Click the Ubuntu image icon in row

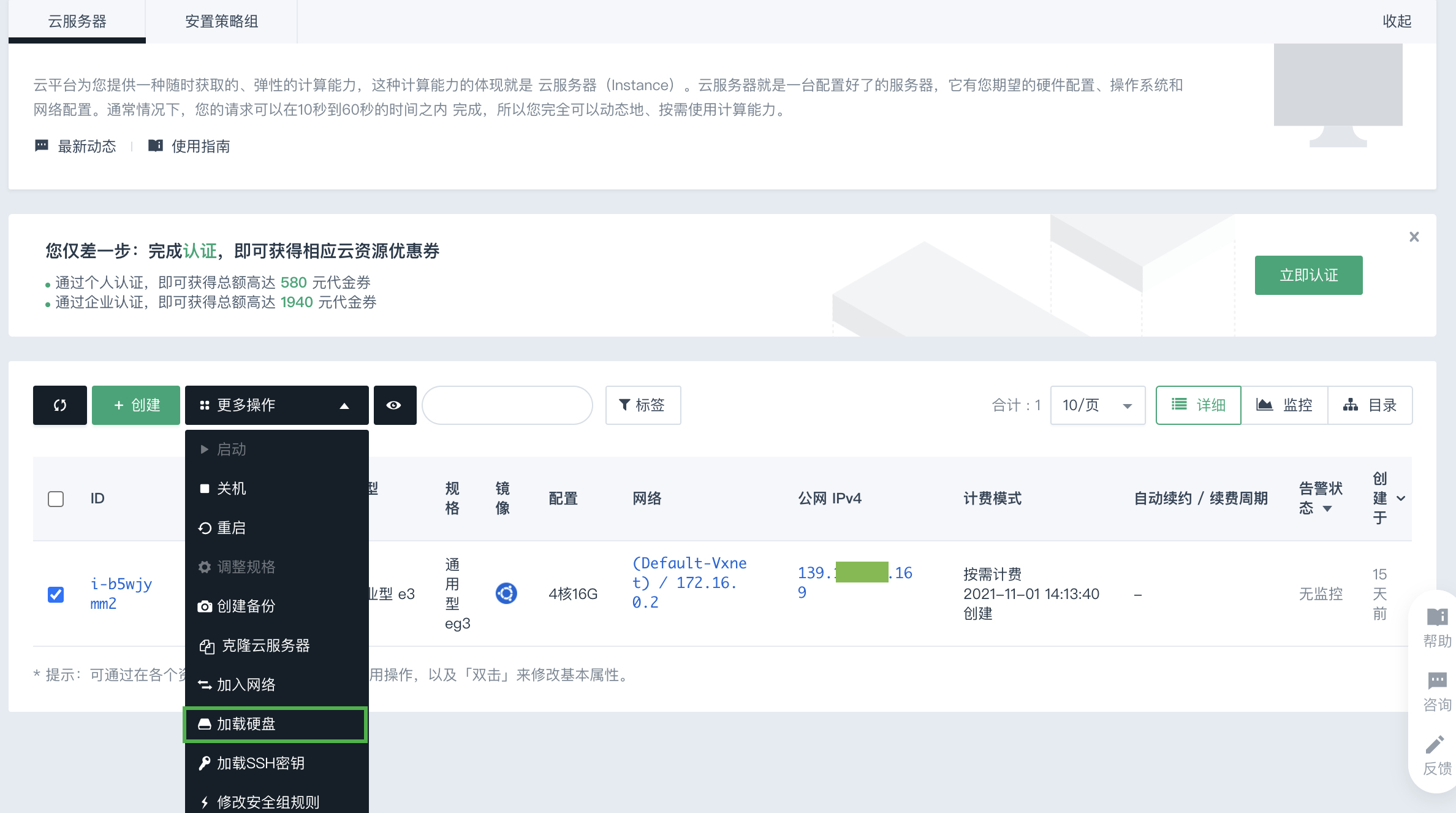pyautogui.click(x=506, y=594)
